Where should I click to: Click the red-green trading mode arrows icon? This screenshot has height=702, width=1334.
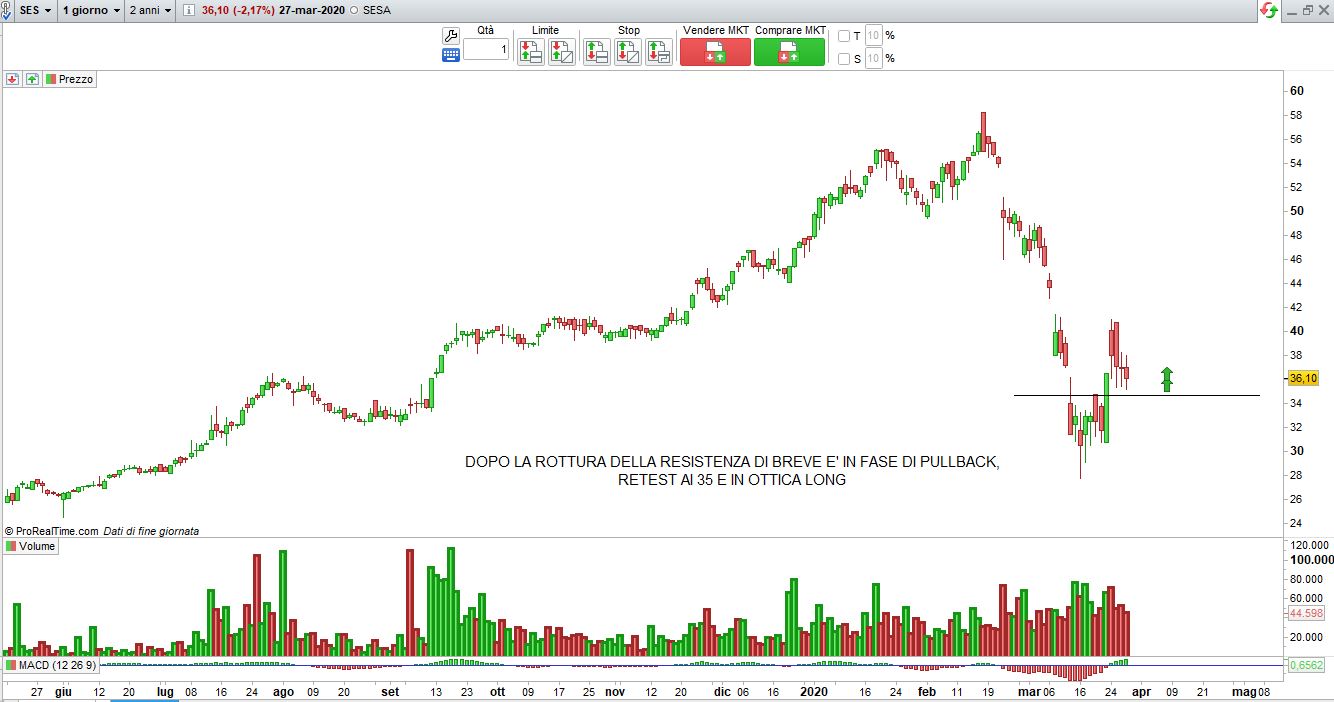[1267, 10]
